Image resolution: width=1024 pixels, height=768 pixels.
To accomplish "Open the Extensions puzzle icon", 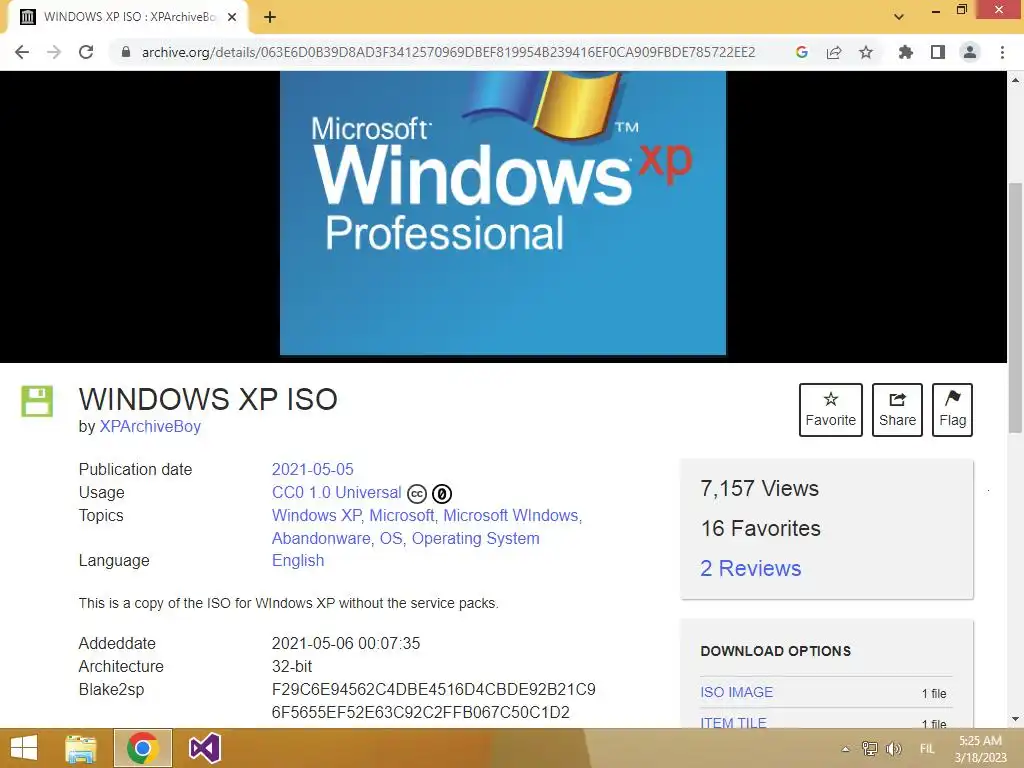I will (905, 52).
